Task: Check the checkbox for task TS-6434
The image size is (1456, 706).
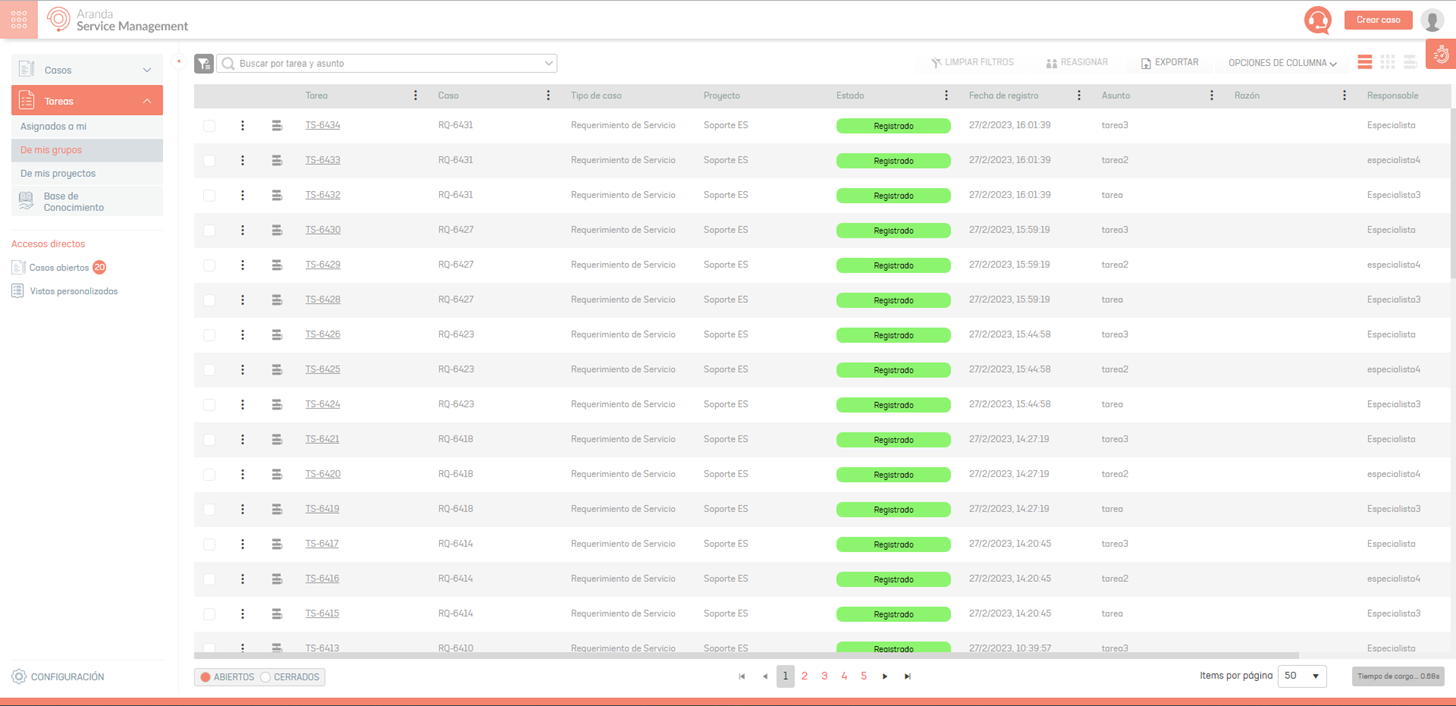Action: (x=209, y=126)
